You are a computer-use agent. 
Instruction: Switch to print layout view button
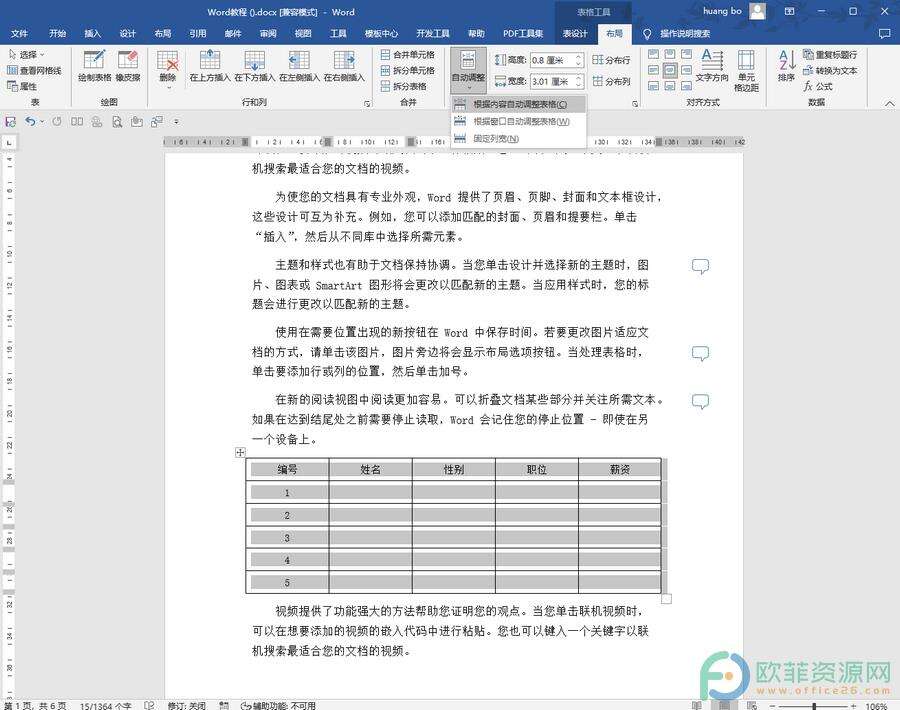tap(724, 705)
